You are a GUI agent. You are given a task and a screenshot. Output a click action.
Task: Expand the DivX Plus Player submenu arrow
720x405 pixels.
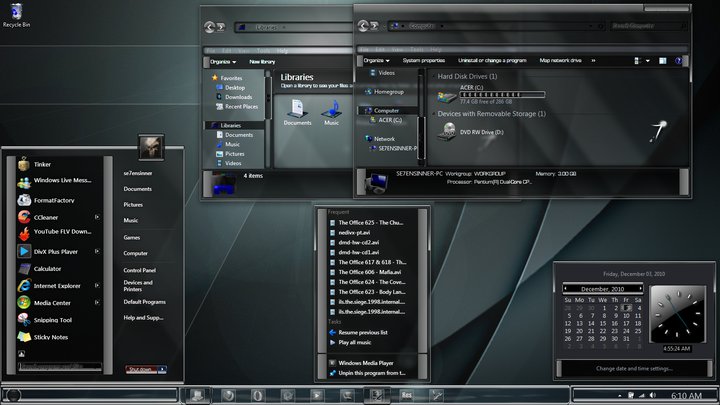click(x=97, y=251)
